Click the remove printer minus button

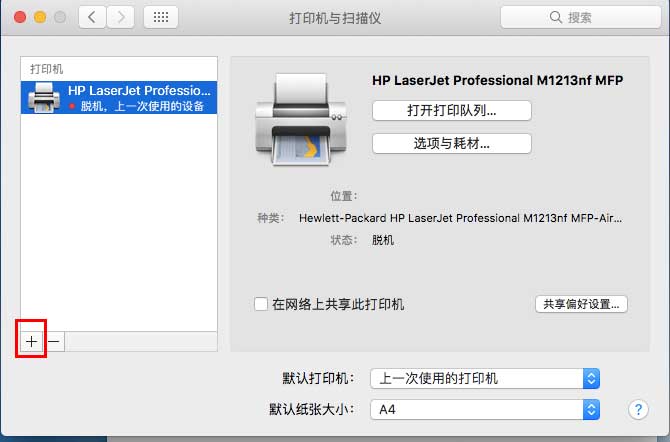tap(54, 341)
